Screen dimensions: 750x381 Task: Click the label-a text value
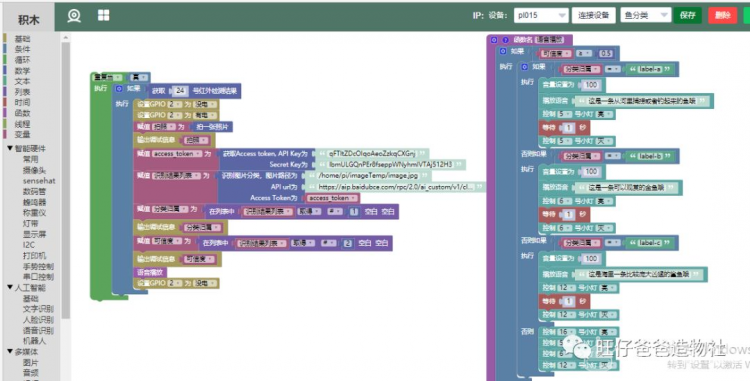click(649, 69)
